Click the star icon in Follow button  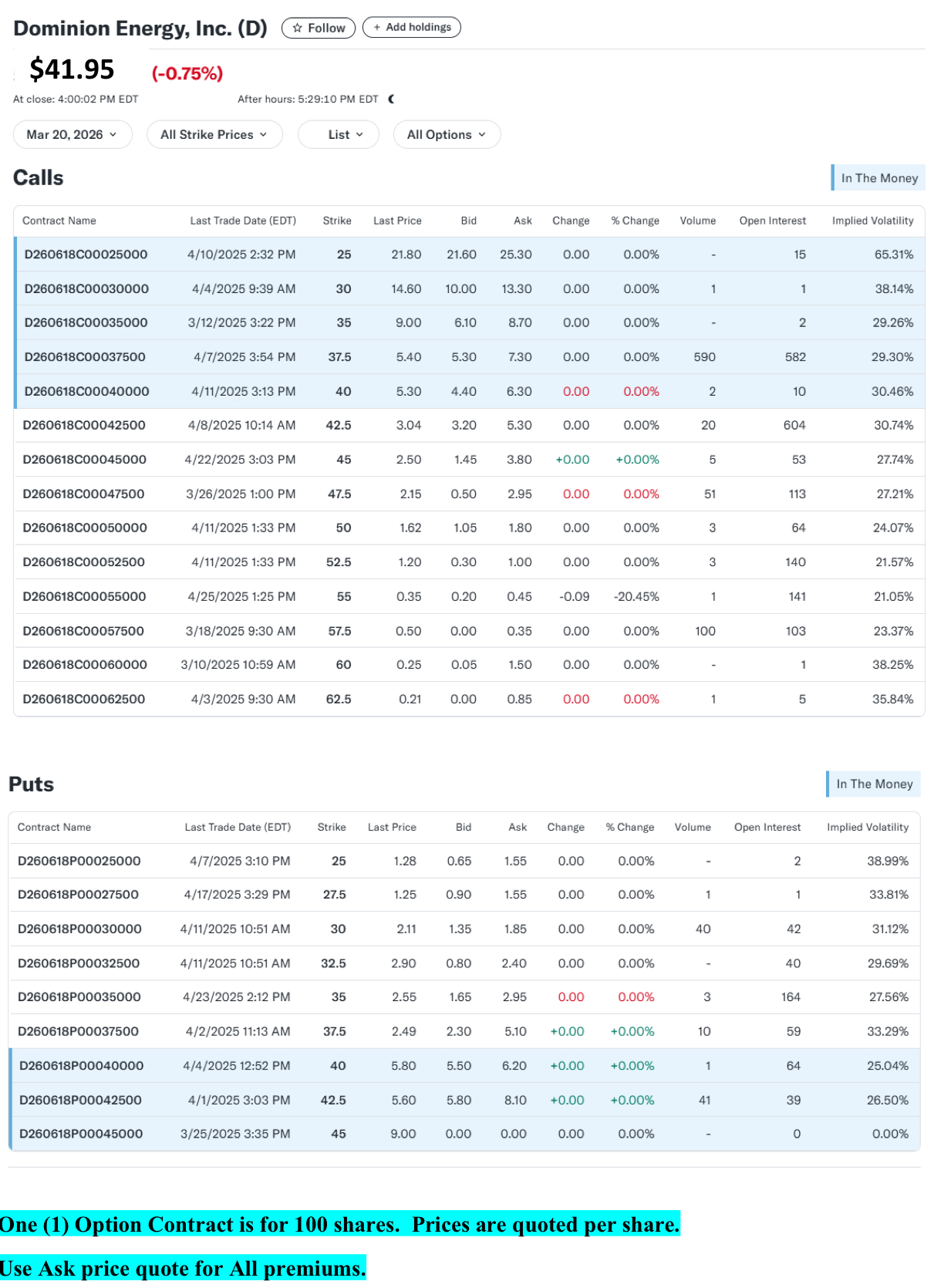tap(298, 28)
